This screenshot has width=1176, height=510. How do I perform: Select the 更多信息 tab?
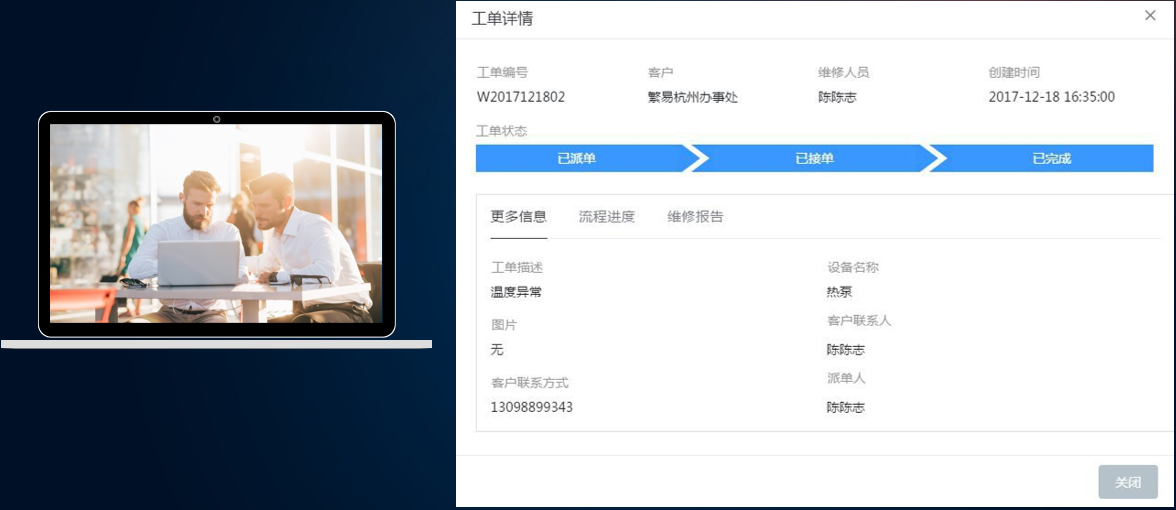click(518, 217)
